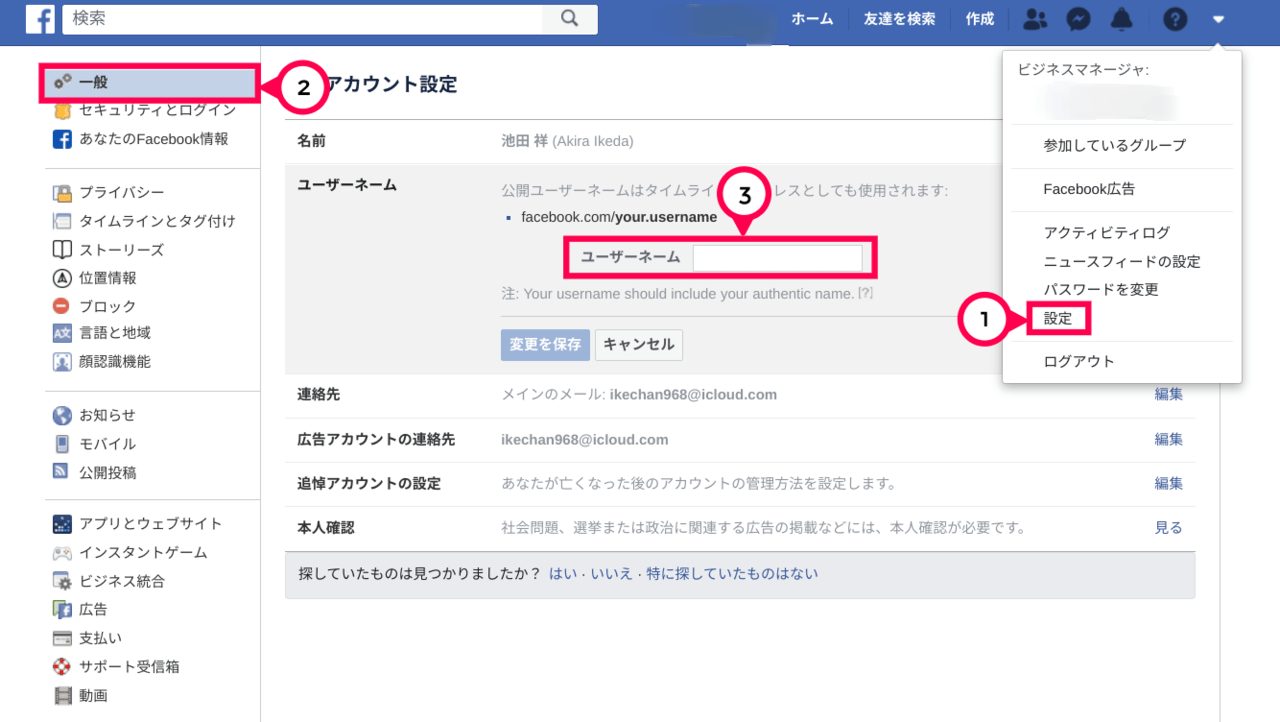Screen dimensions: 1280x722
Task: Click 編集 link for 連絡先
Action: click(1169, 394)
